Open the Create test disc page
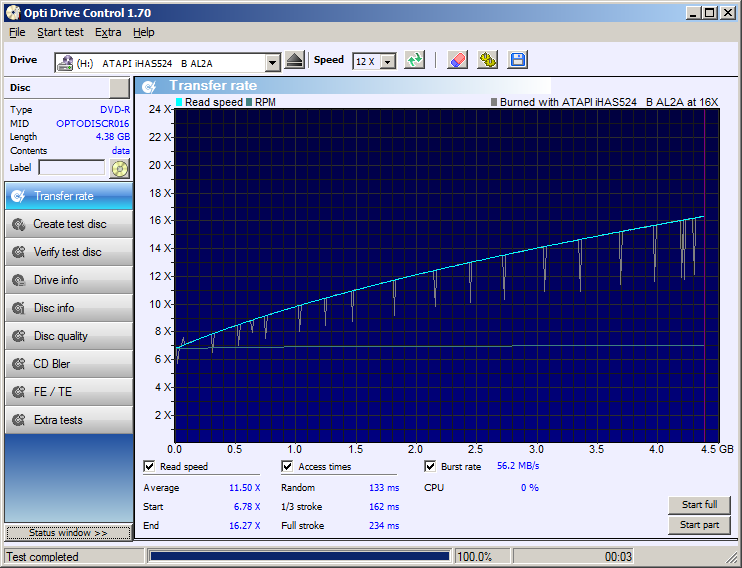The height and width of the screenshot is (568, 742). pos(69,224)
